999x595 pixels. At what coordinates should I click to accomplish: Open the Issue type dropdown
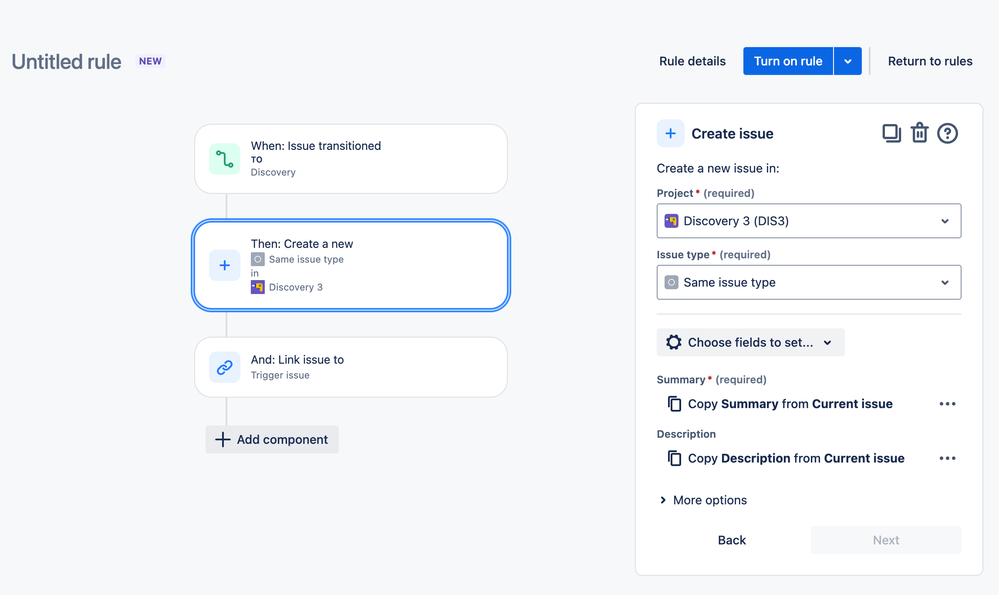click(809, 282)
